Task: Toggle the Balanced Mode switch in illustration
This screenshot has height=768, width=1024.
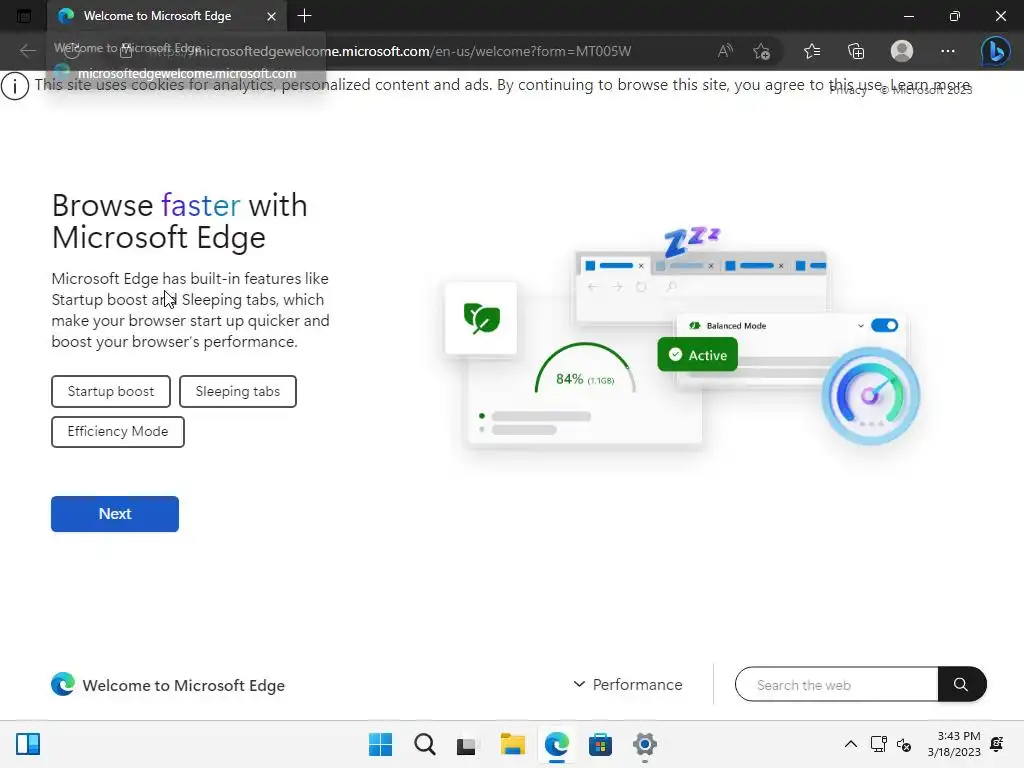Action: coord(884,325)
